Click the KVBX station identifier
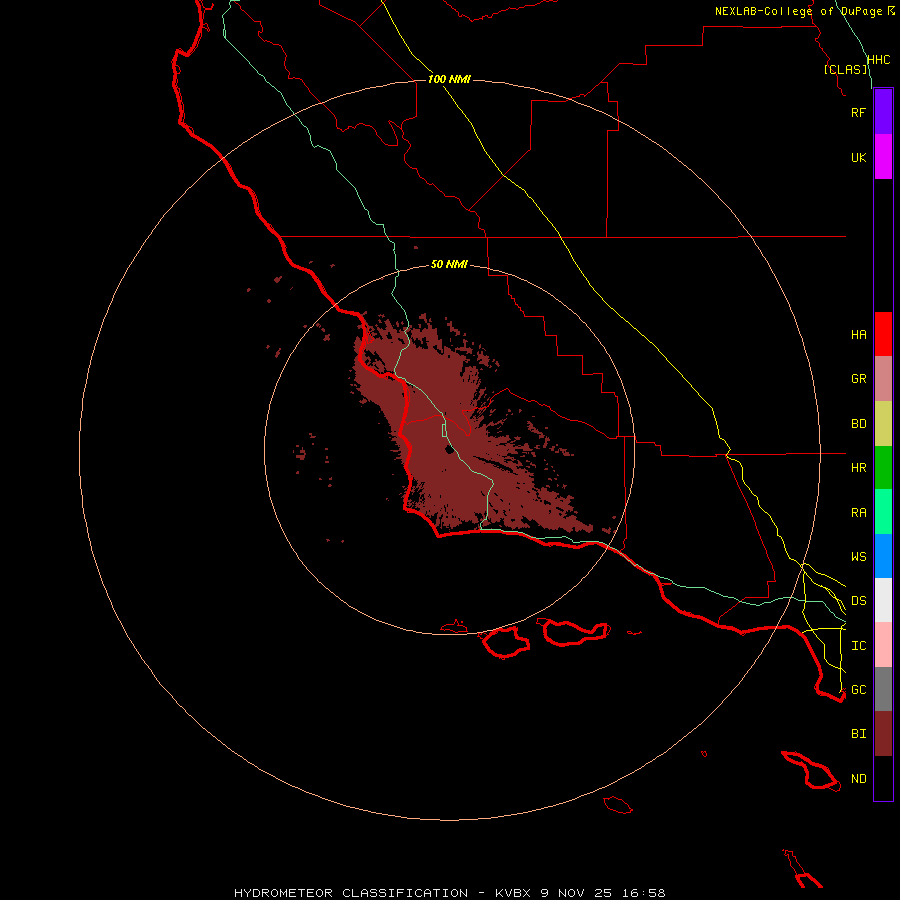 pyautogui.click(x=513, y=893)
